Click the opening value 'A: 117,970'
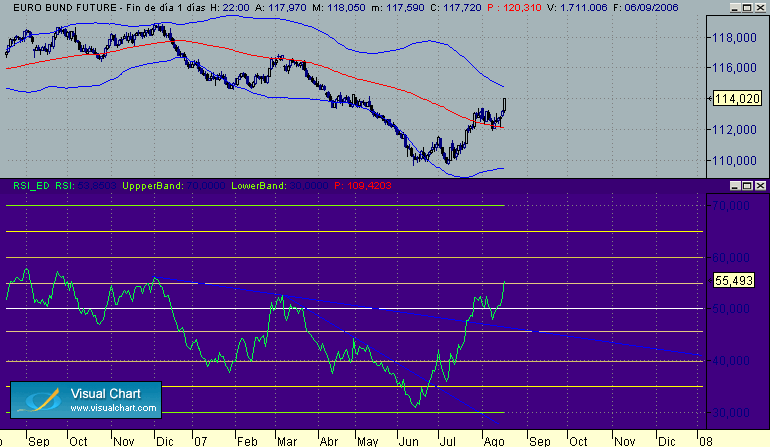 [280, 8]
